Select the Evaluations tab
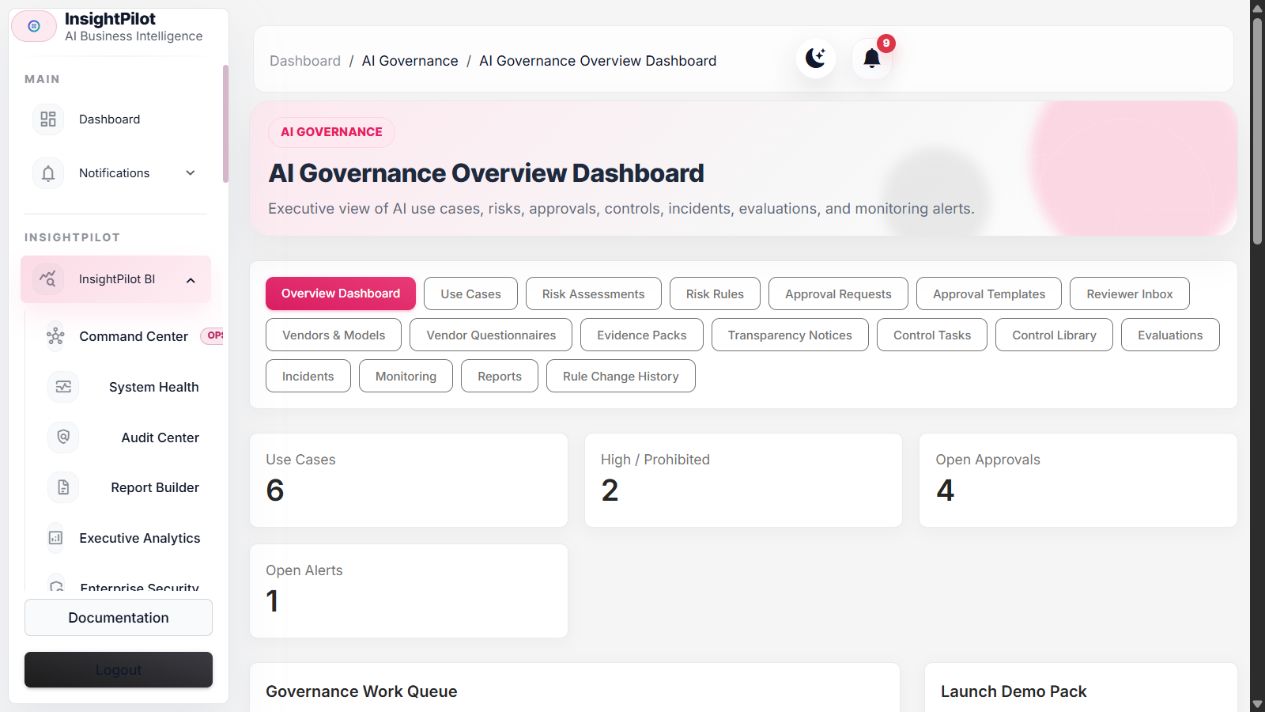The image size is (1265, 712). click(1170, 335)
